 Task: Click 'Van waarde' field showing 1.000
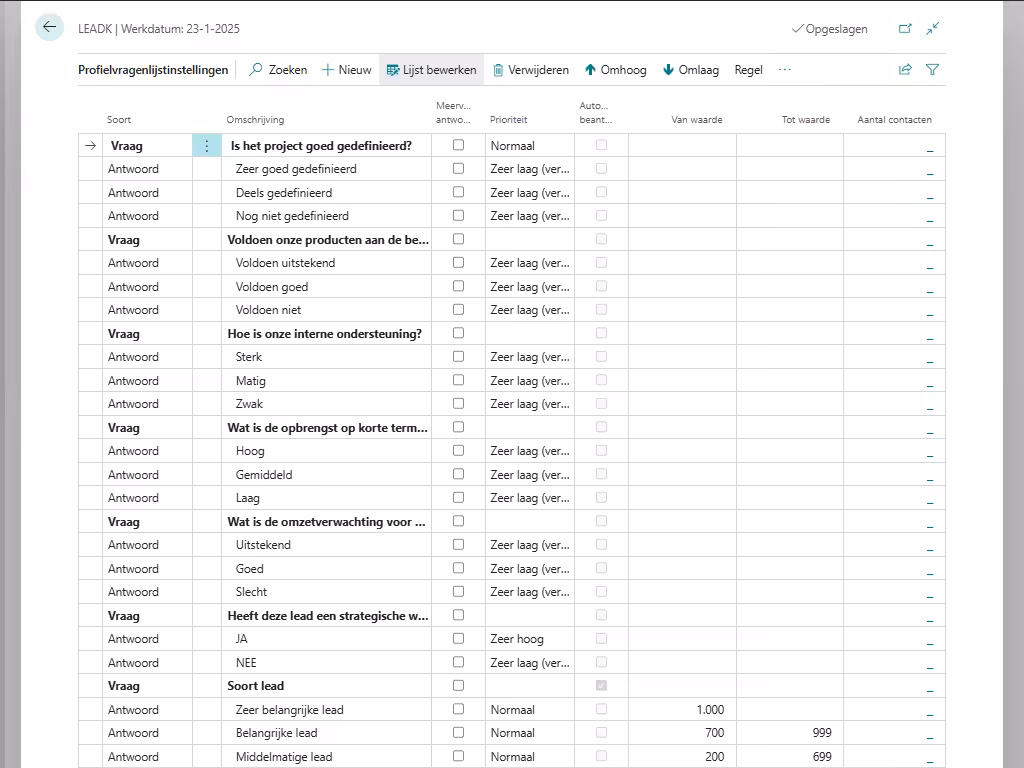point(682,710)
